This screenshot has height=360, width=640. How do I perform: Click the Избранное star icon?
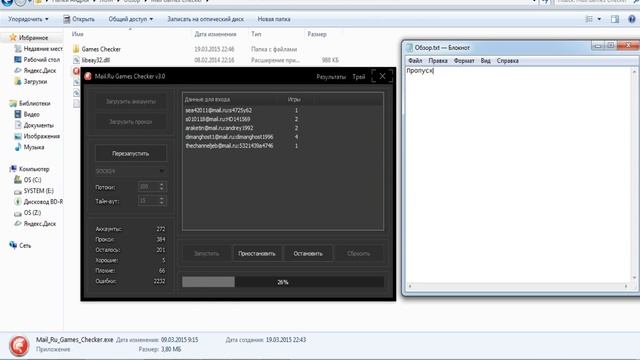click(13, 38)
